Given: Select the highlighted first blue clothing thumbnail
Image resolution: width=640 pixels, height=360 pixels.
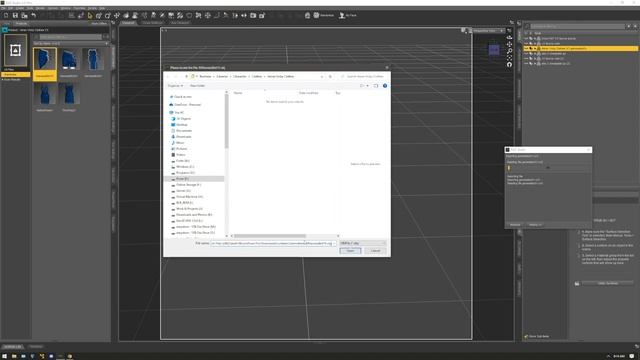Looking at the screenshot, I should [45, 64].
